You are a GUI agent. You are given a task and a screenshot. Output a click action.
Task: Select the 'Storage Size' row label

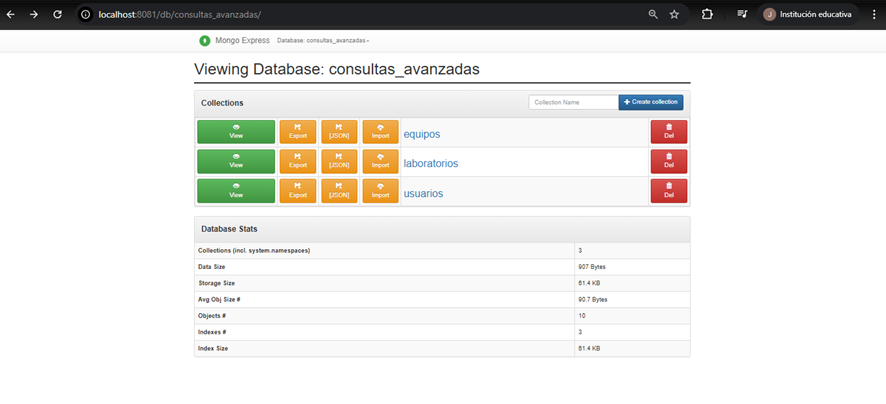pos(216,283)
